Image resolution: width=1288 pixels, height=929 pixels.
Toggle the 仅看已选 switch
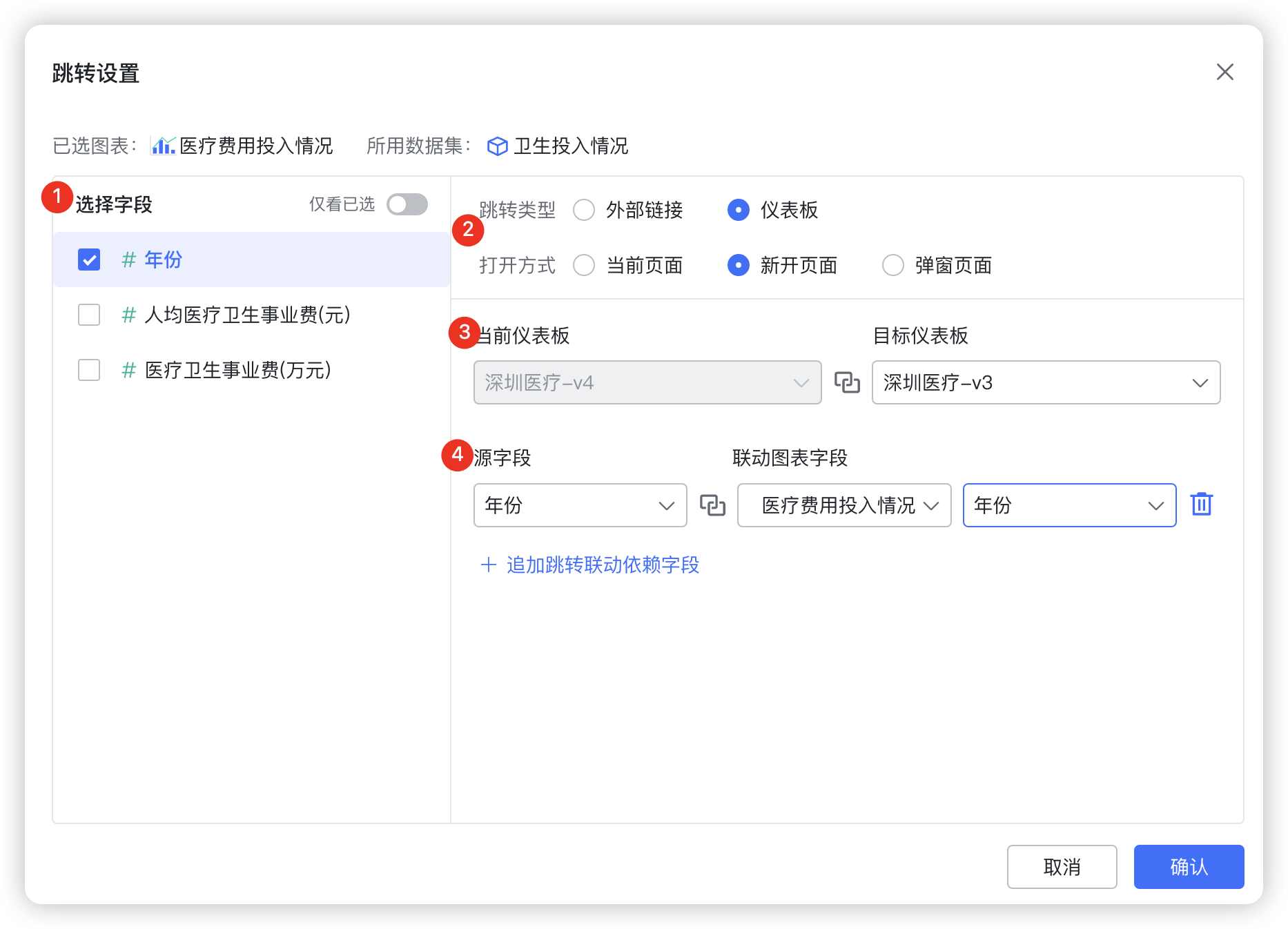(x=407, y=204)
